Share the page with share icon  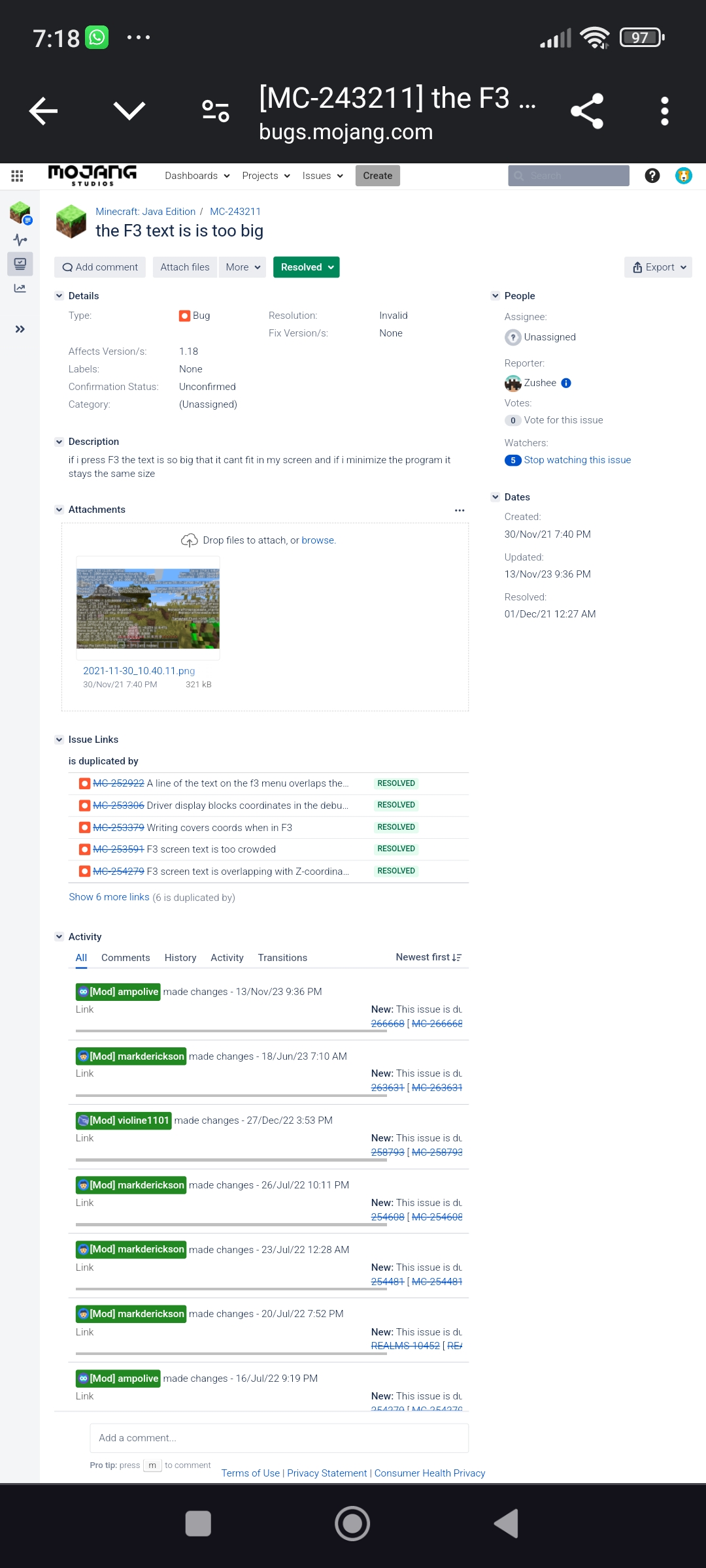pos(586,111)
